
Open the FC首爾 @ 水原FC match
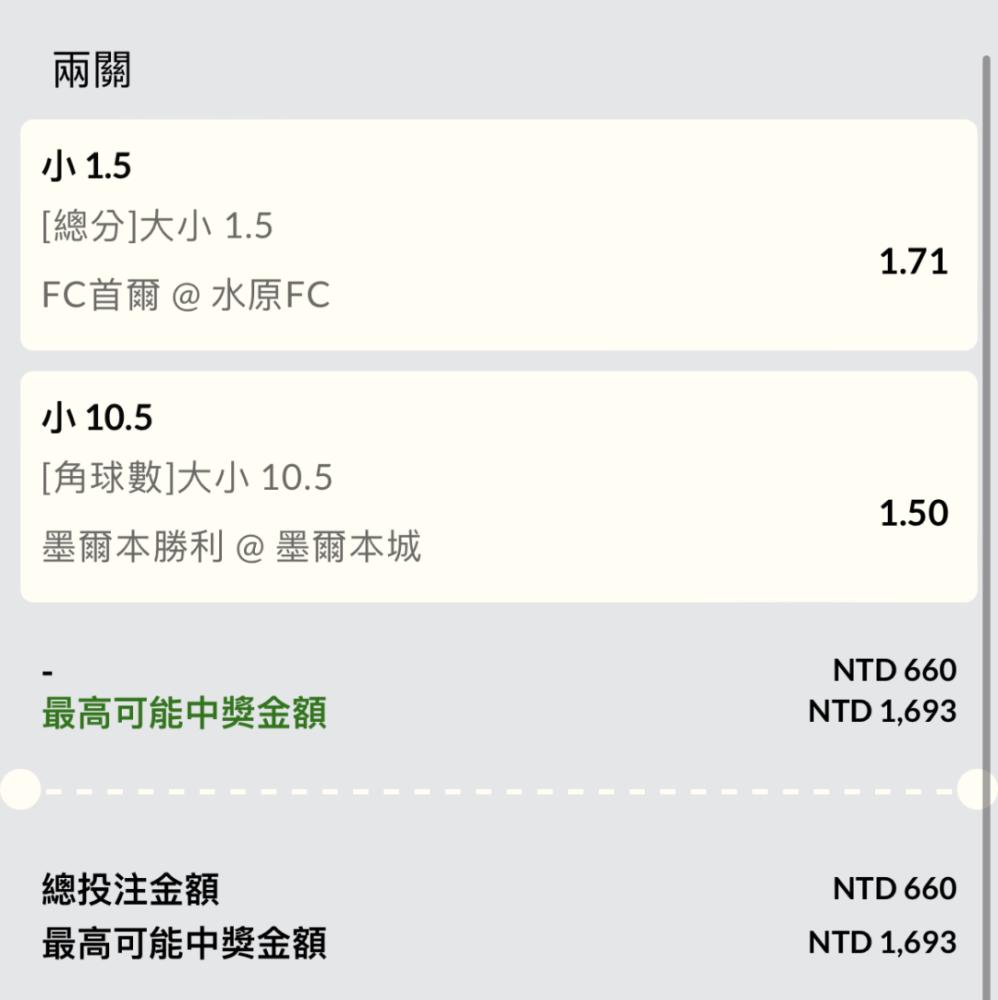click(186, 295)
